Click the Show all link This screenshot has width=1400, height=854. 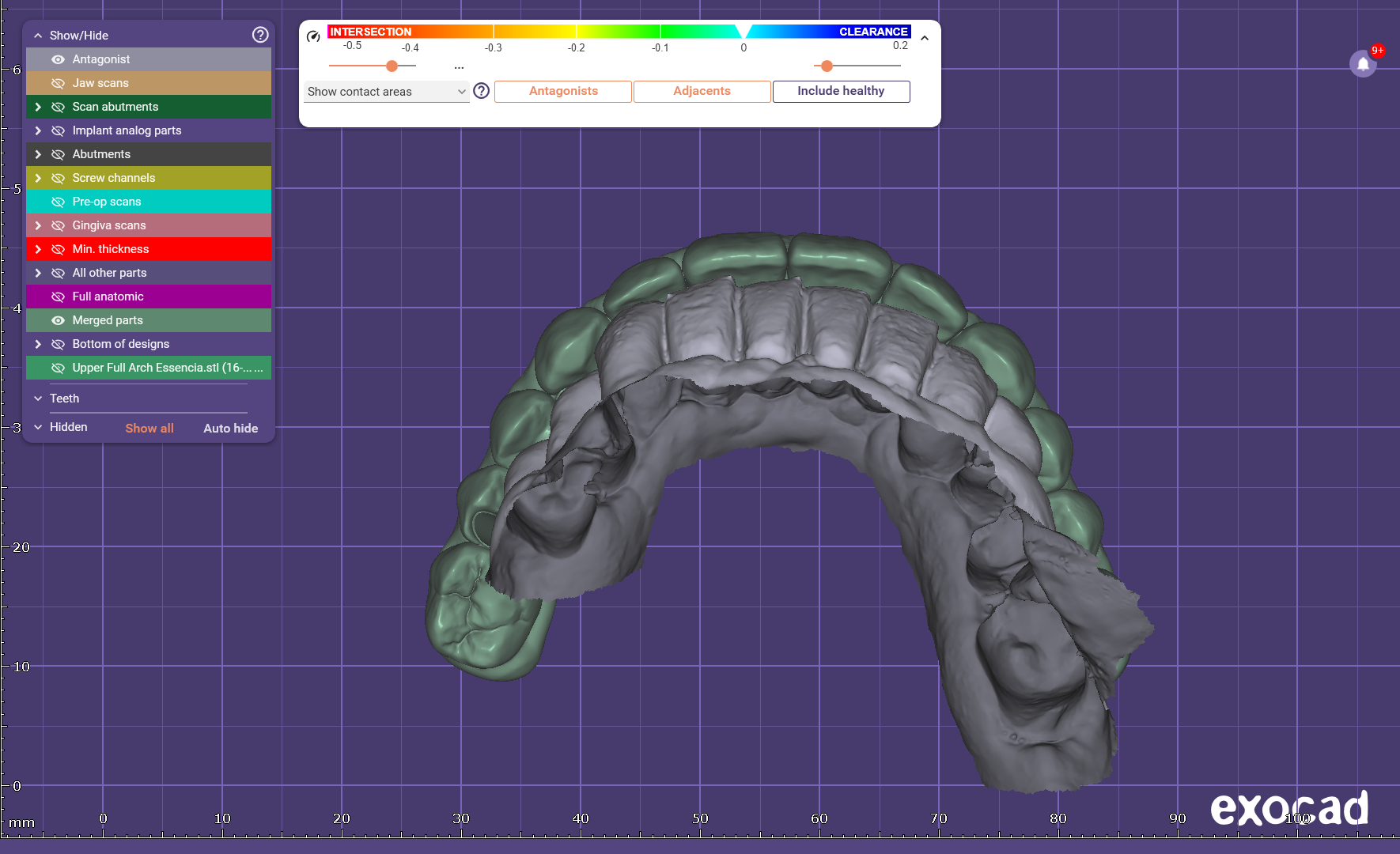149,428
